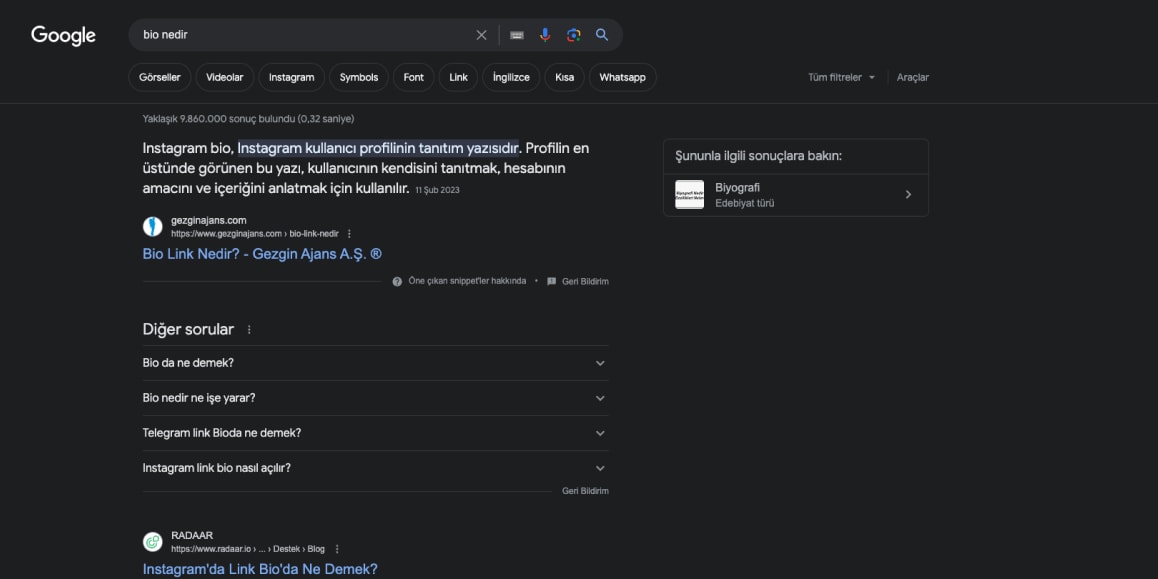Open the on-screen keyboard icon
The image size is (1158, 579).
point(517,35)
